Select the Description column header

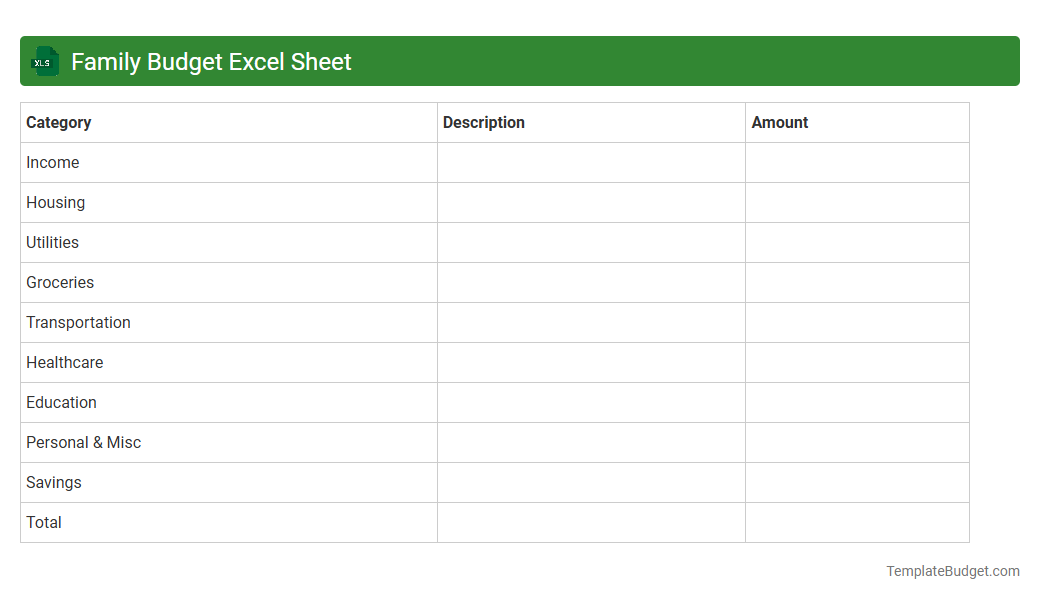pyautogui.click(x=484, y=122)
